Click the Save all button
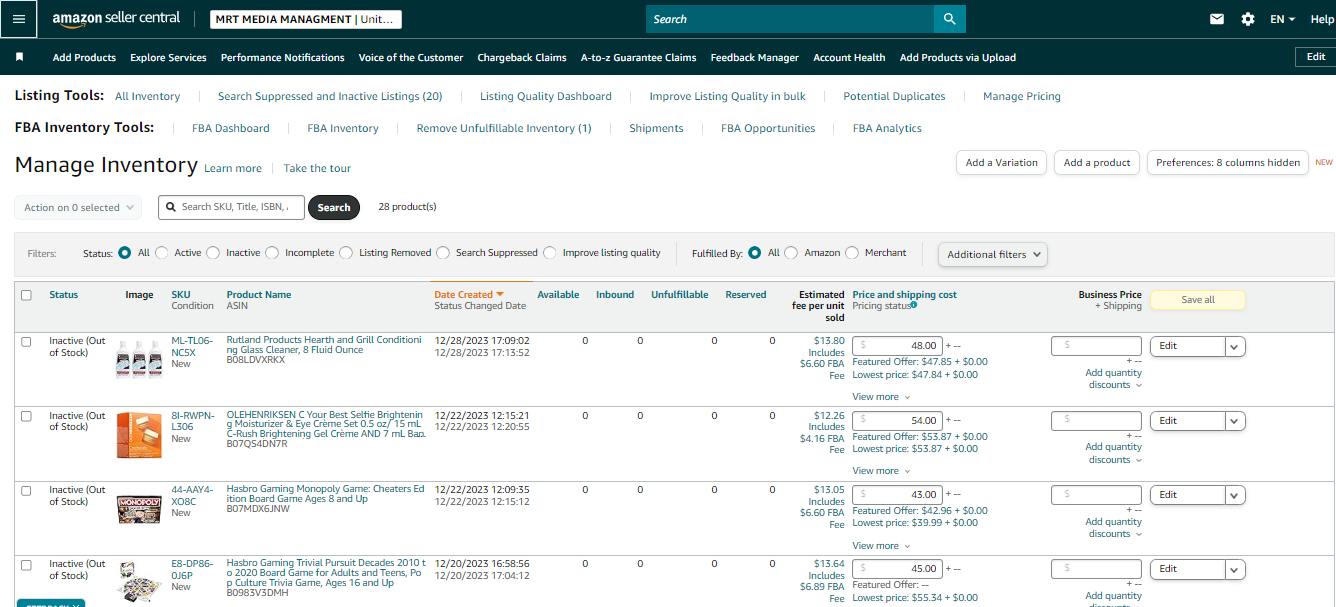Viewport: 1336px width, 607px height. click(x=1198, y=300)
